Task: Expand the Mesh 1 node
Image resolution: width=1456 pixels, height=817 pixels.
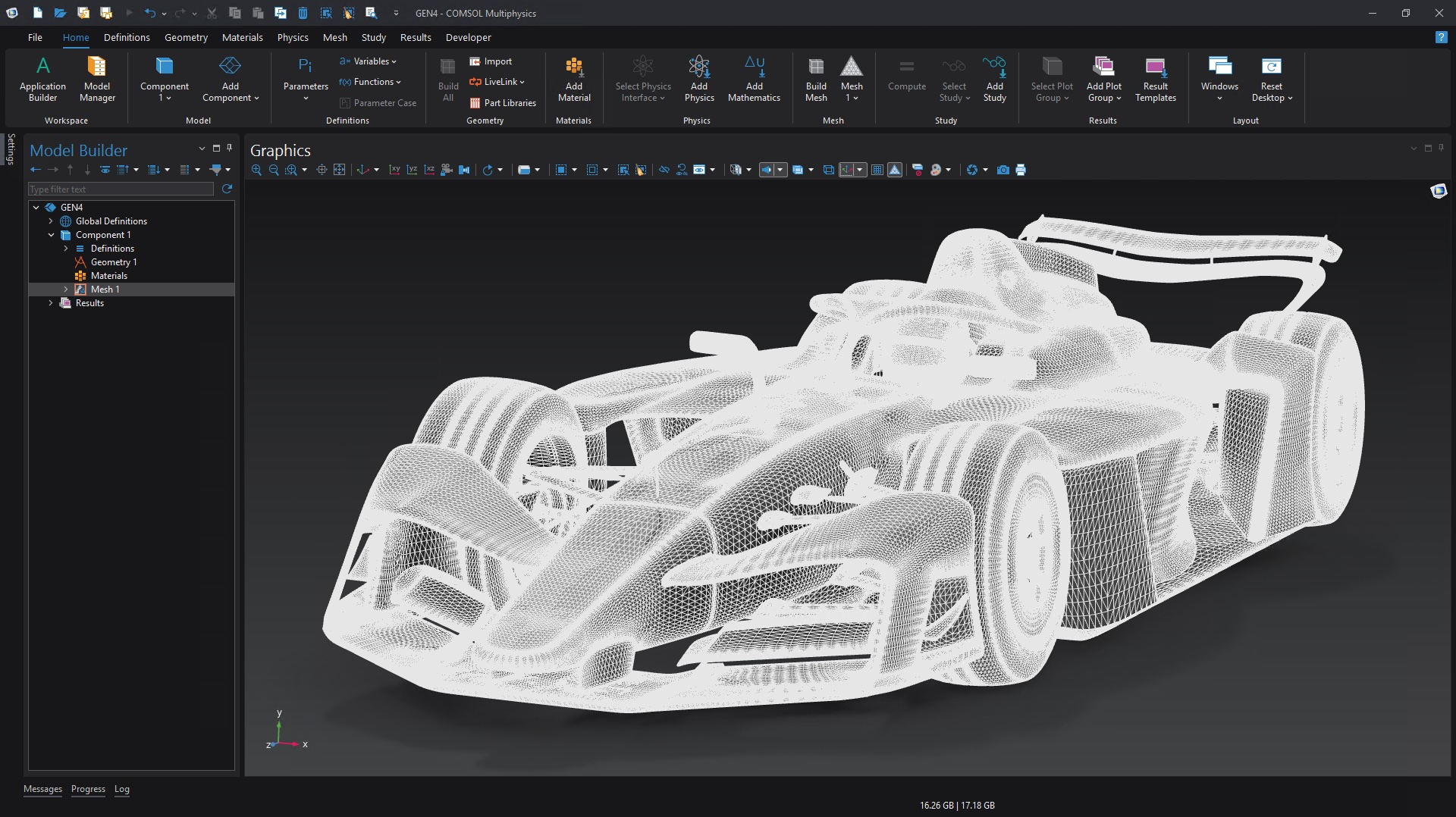Action: coord(66,290)
